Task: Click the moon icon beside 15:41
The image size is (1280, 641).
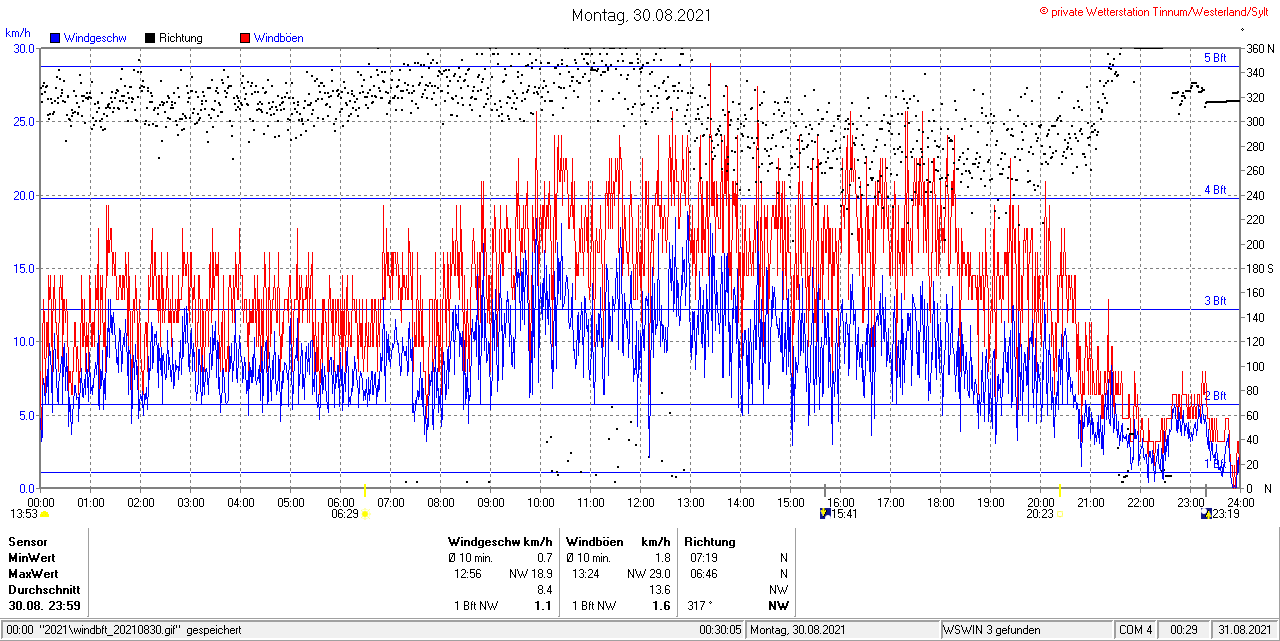Action: [x=825, y=514]
